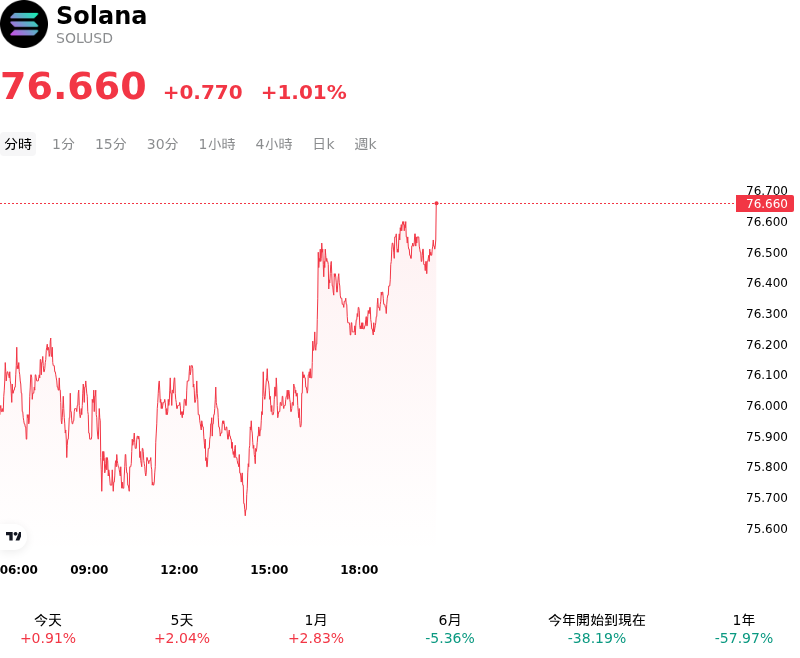Show the 1月 +2.83% performance range

coord(316,629)
